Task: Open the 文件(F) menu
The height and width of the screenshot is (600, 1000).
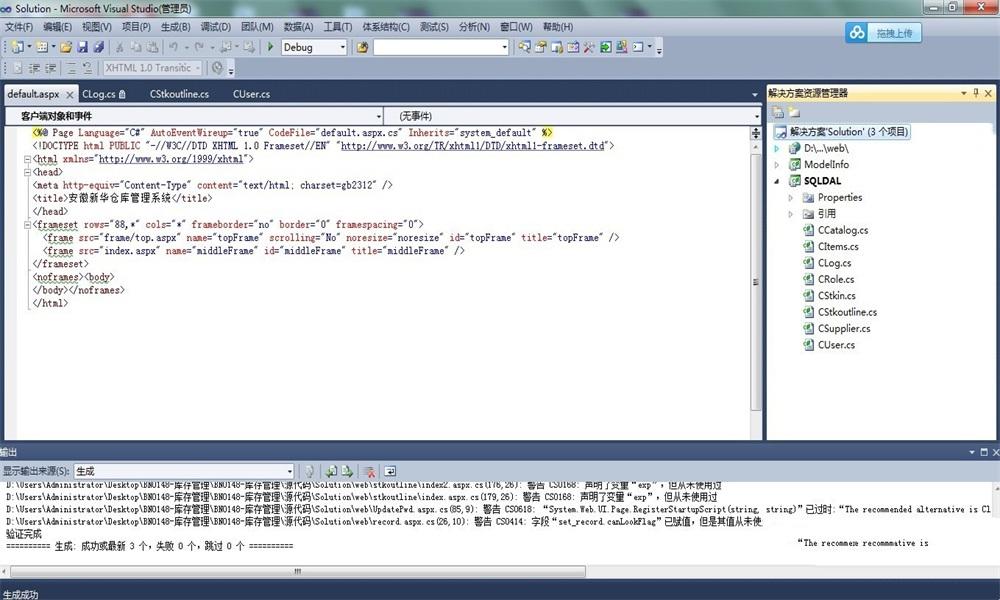Action: click(19, 27)
